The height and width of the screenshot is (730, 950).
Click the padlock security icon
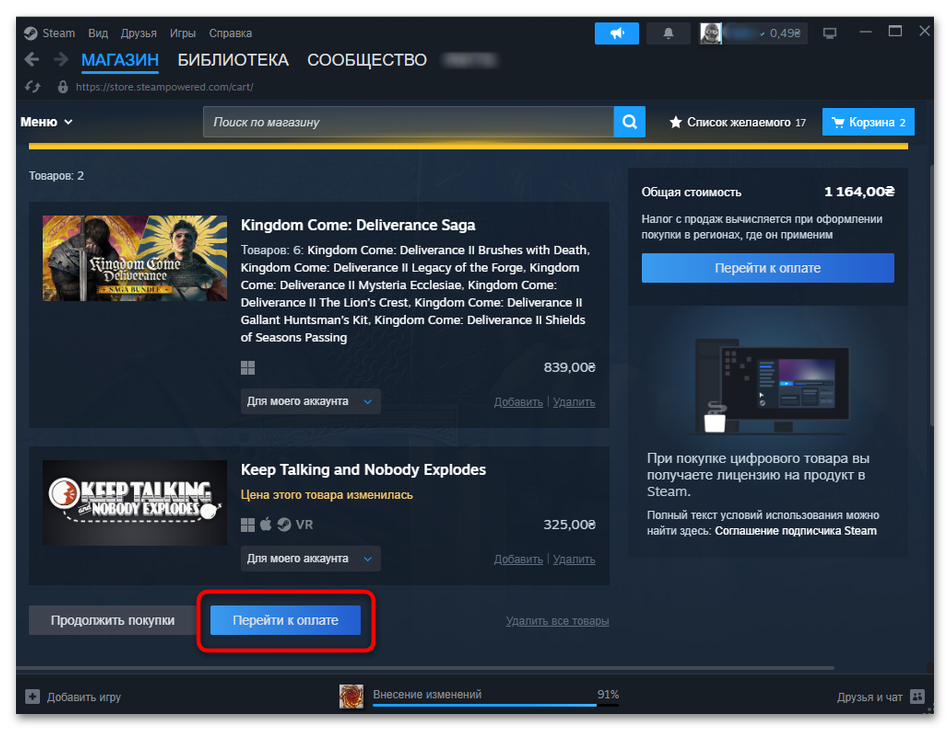(x=62, y=87)
